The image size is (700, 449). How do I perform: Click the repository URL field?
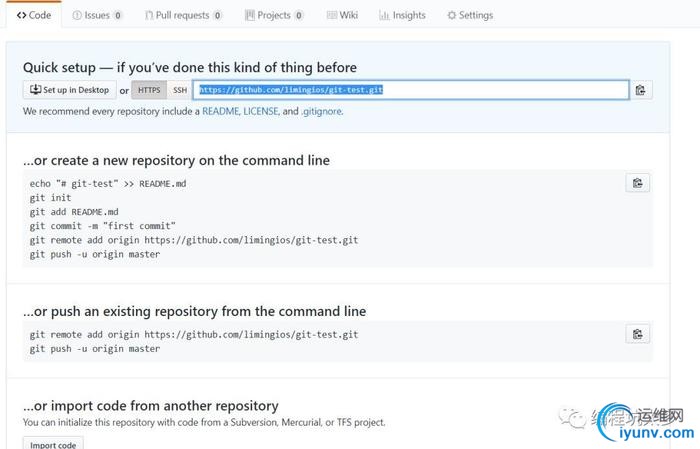[411, 90]
